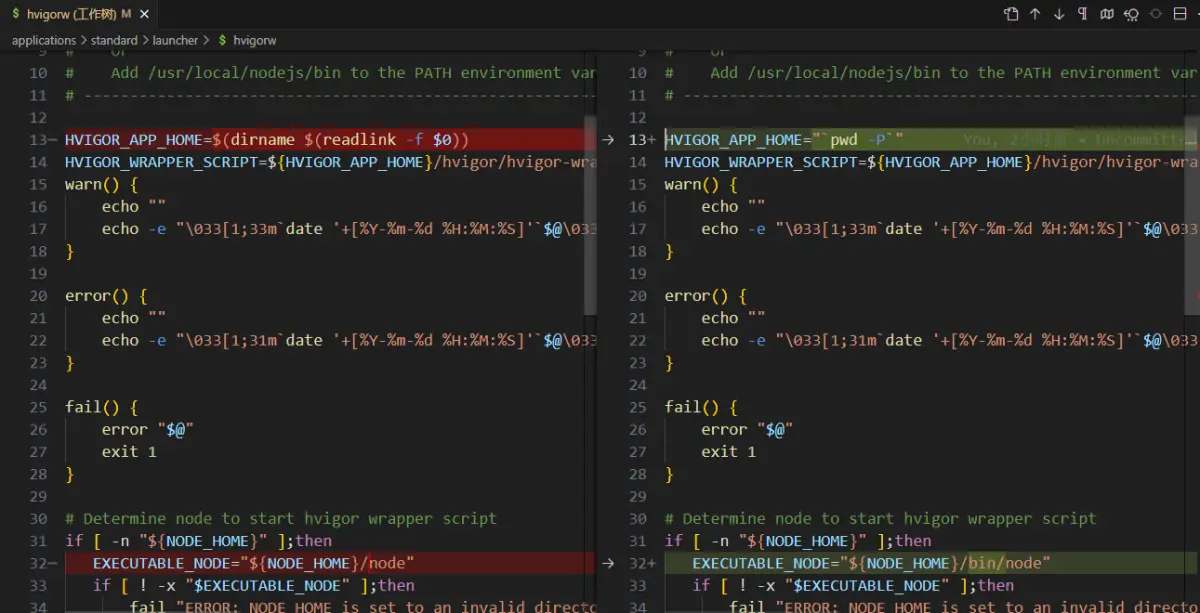1200x613 pixels.
Task: Click right pane line 33 executable check
Action: (853, 585)
